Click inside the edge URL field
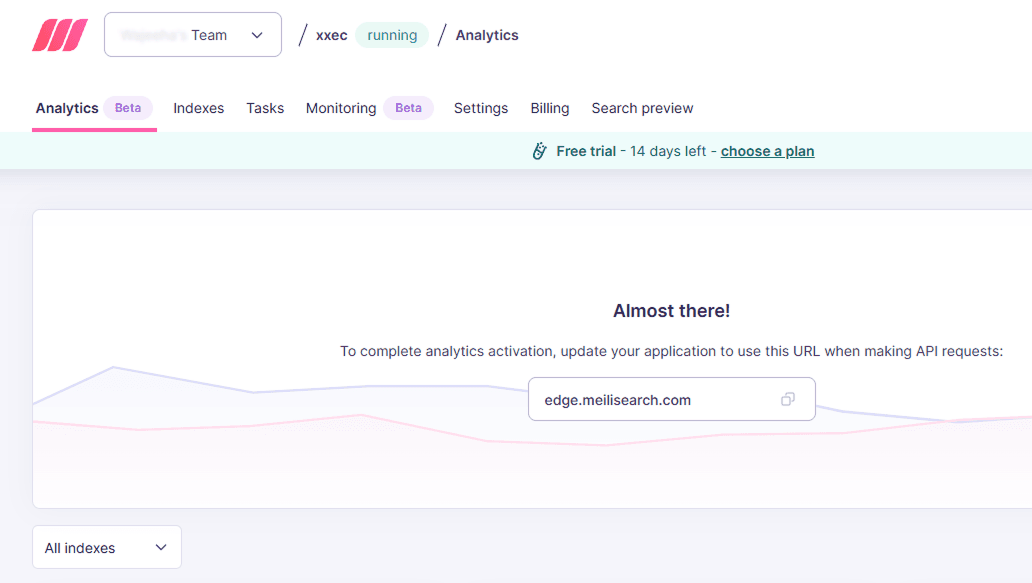This screenshot has width=1032, height=583. tap(650, 398)
